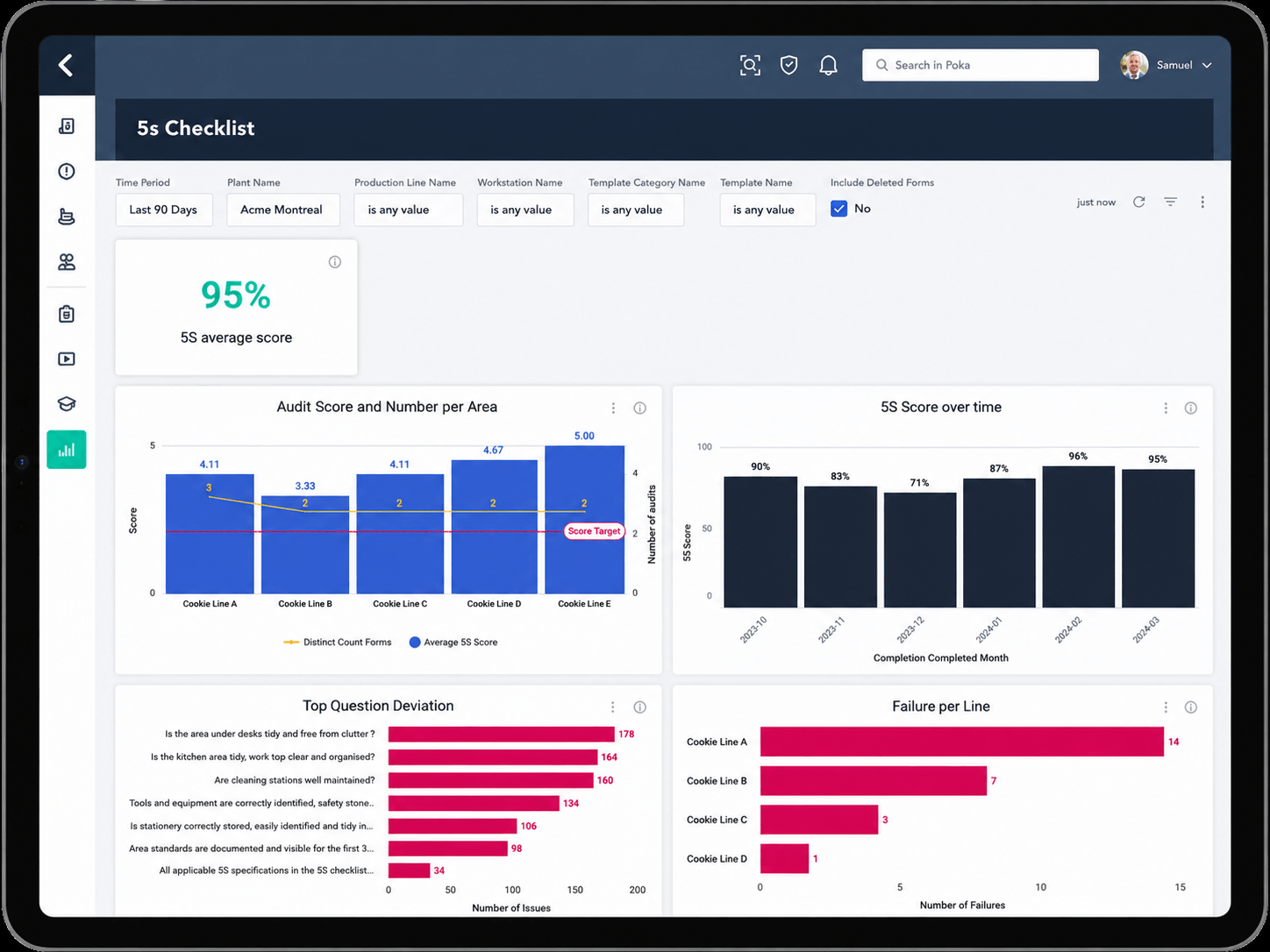
Task: Open the Time Period filter showing Last 90 Days
Action: click(164, 210)
